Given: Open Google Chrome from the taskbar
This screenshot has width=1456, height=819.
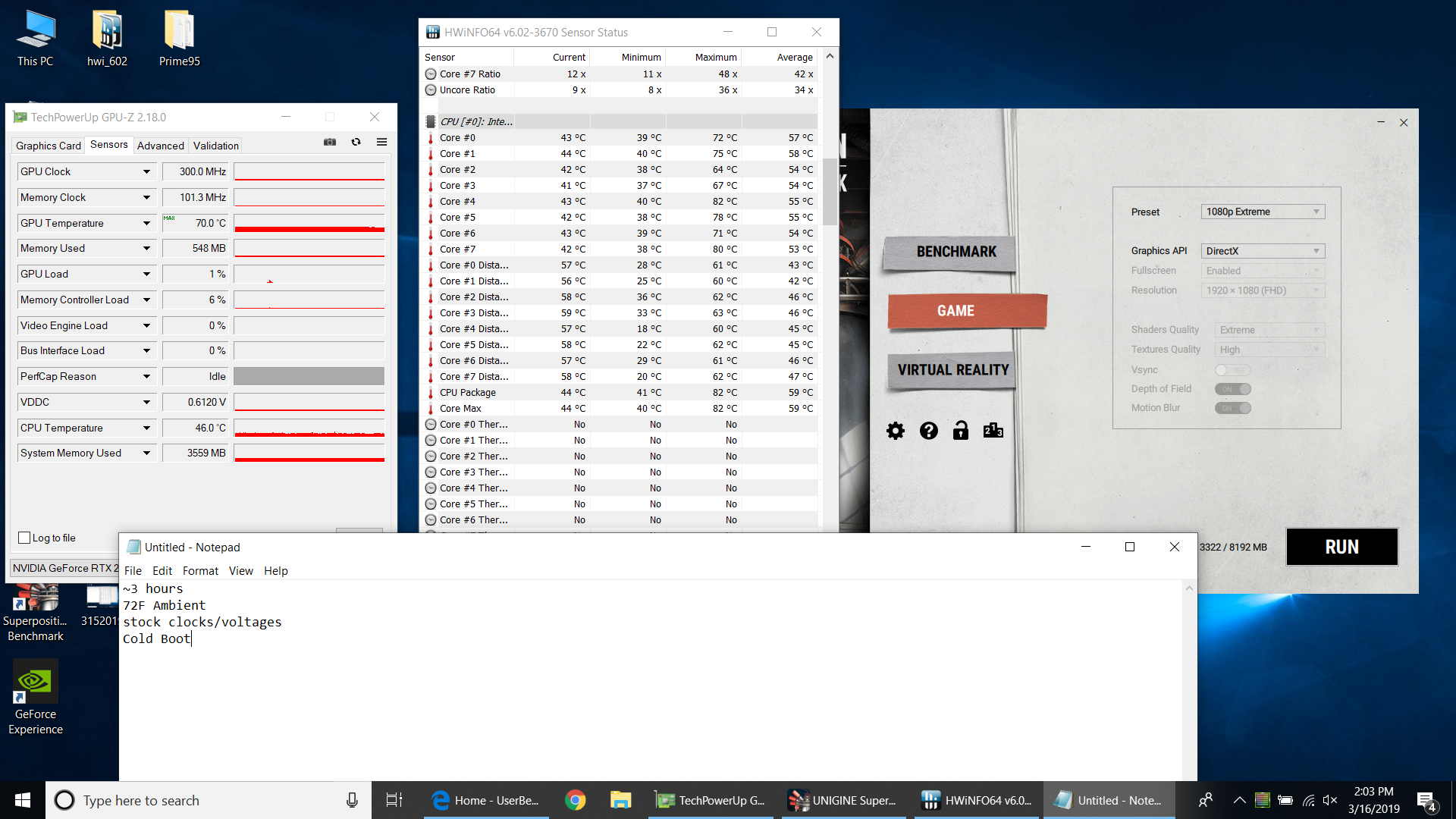Looking at the screenshot, I should pos(576,800).
